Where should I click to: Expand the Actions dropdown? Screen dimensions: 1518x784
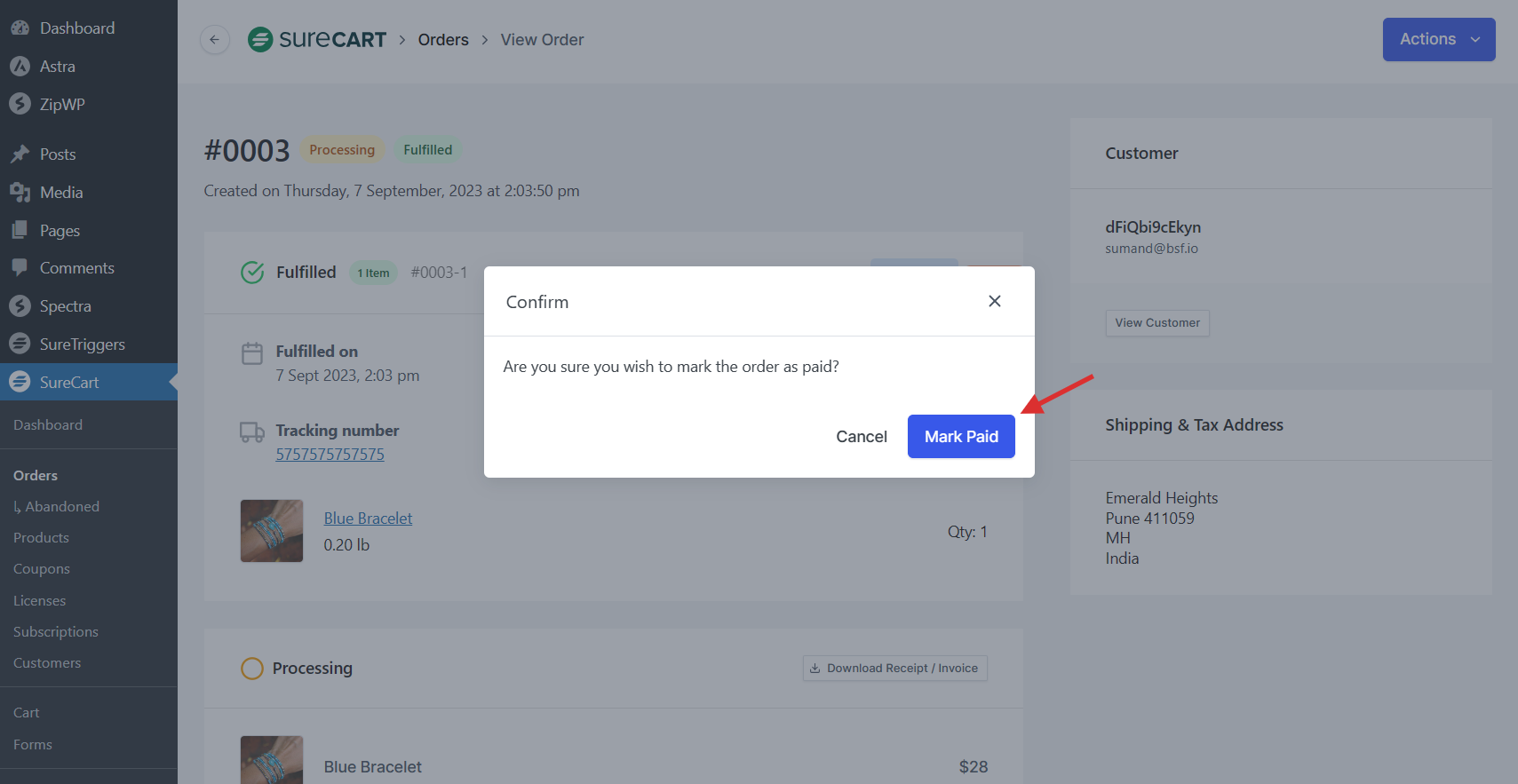1438,40
